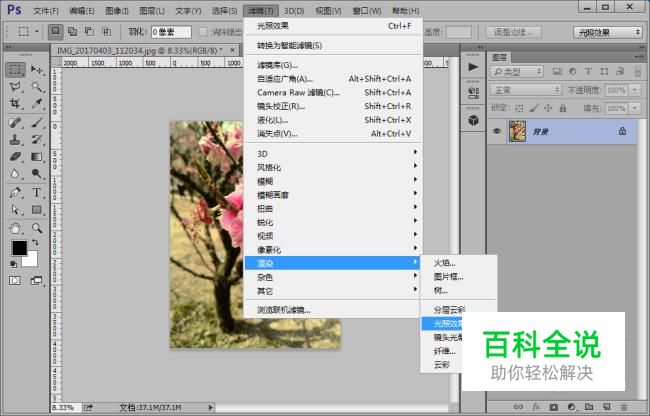The width and height of the screenshot is (650, 416).
Task: Open the 填充 fill dropdown arrow
Action: [635, 109]
